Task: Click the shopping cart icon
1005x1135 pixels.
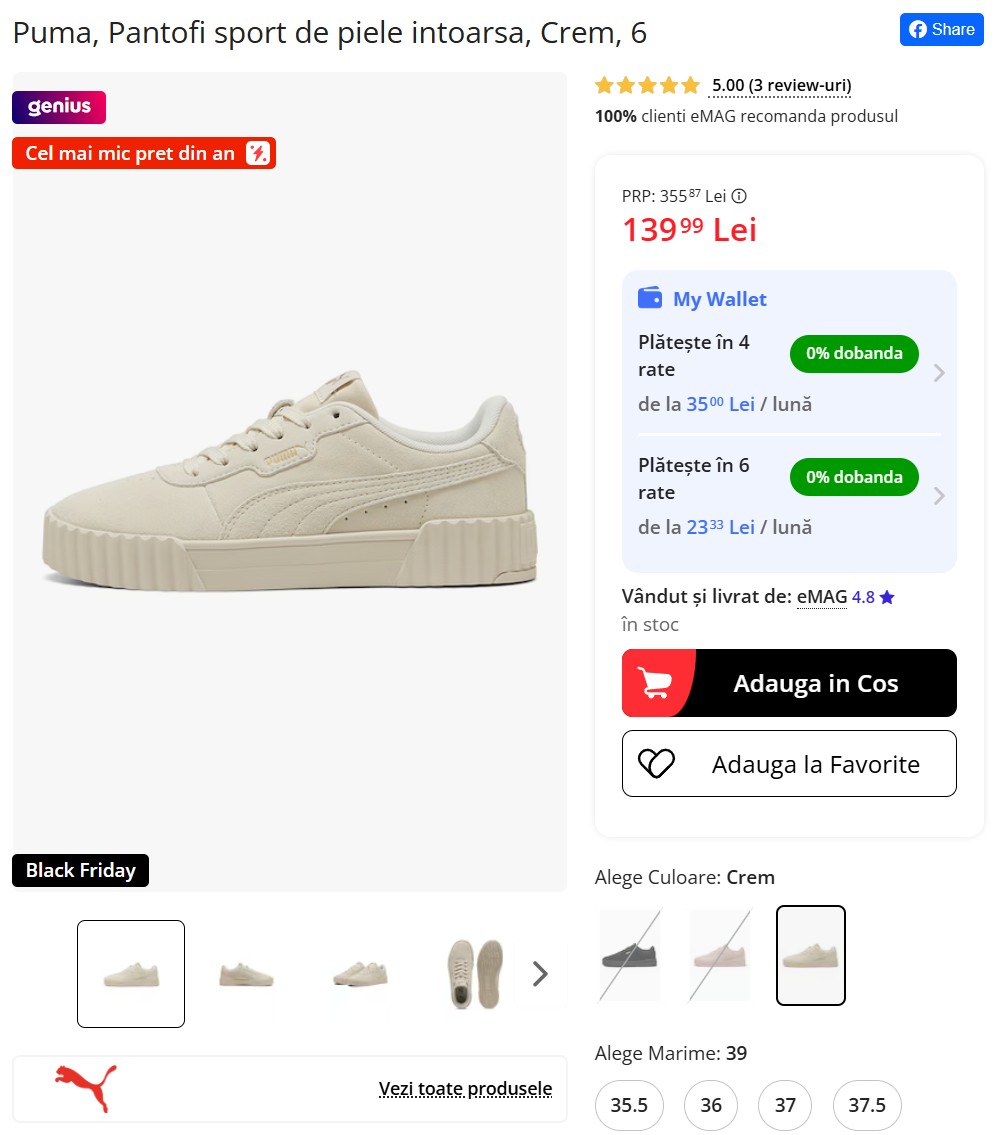Action: tap(656, 683)
